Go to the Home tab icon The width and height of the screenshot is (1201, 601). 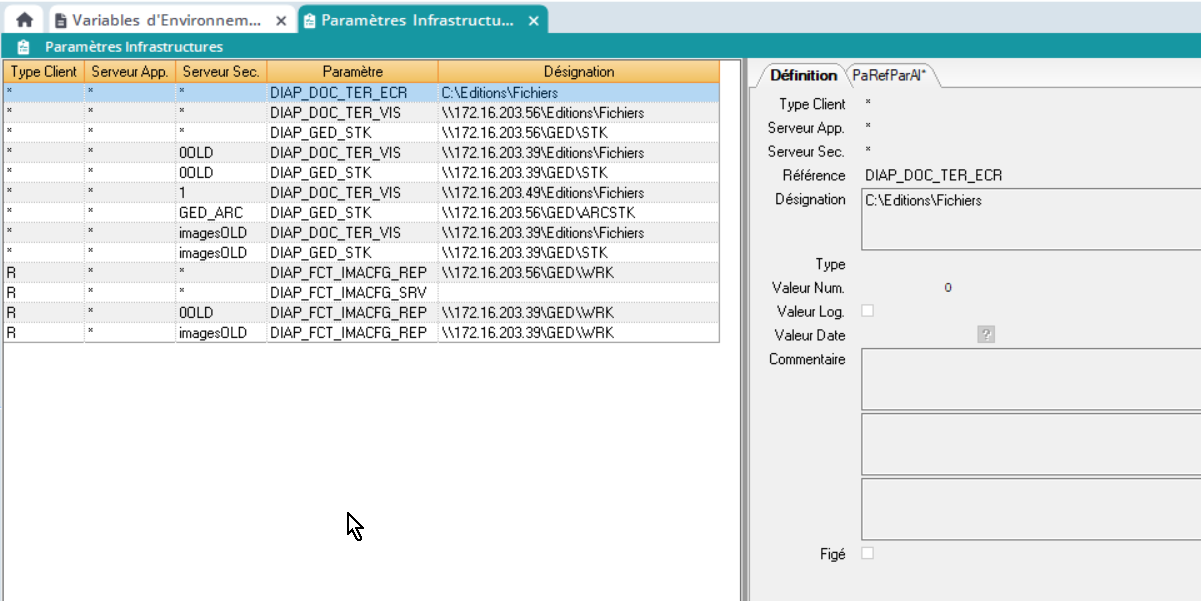point(24,20)
